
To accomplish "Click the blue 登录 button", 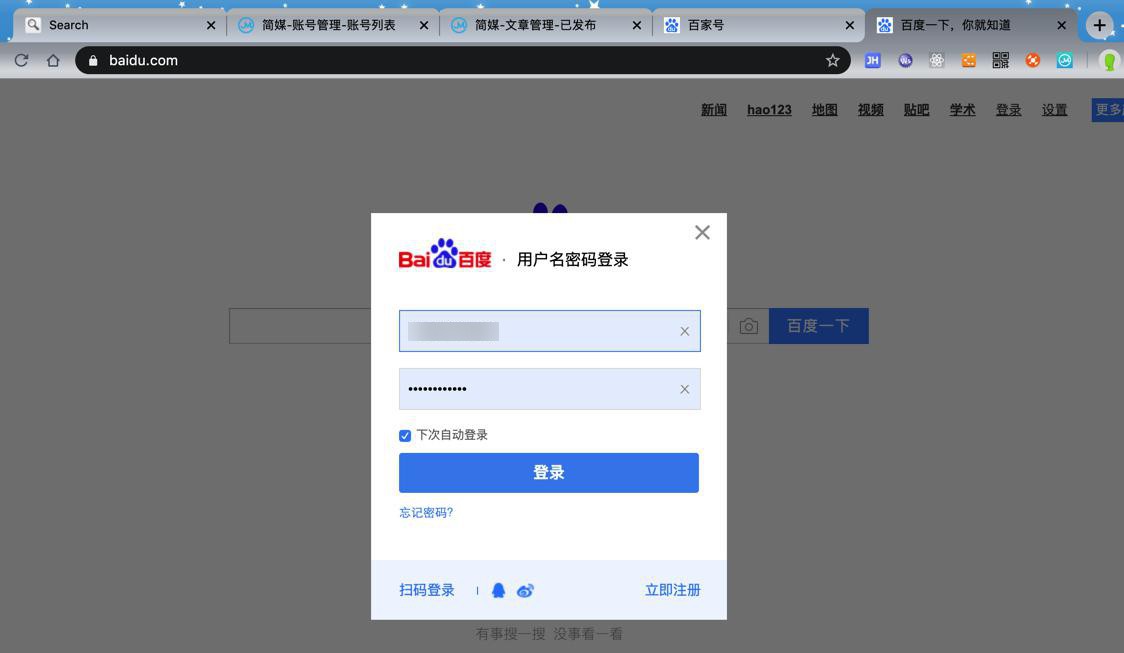I will pos(549,472).
